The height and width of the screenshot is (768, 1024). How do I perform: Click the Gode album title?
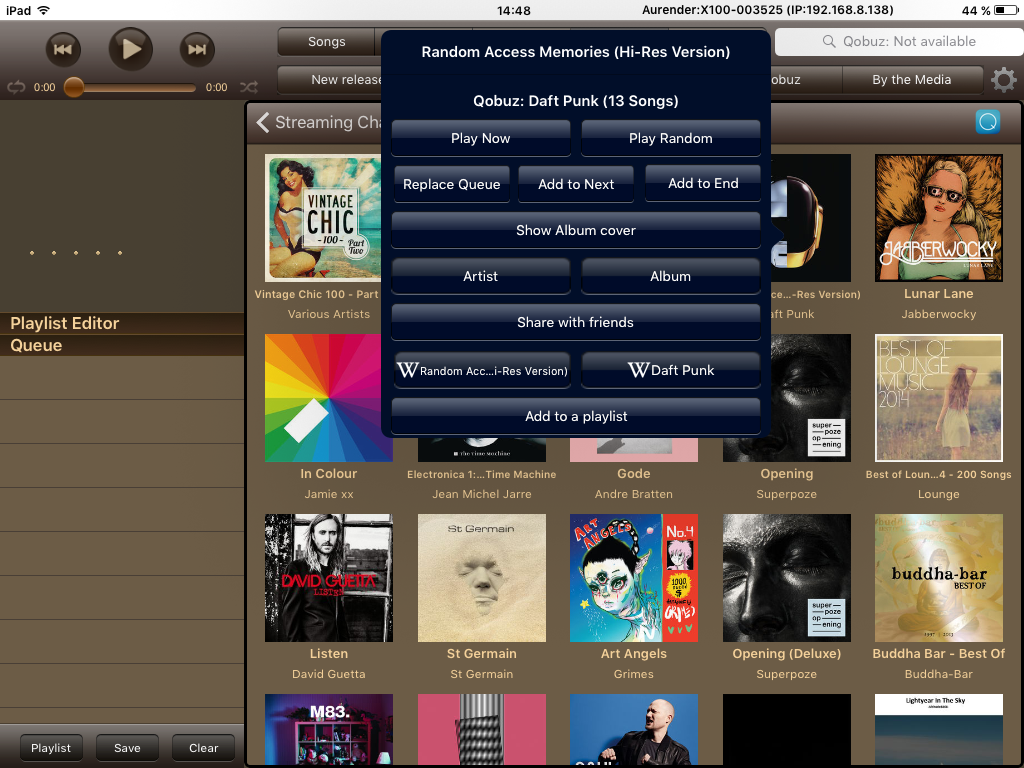coord(633,473)
